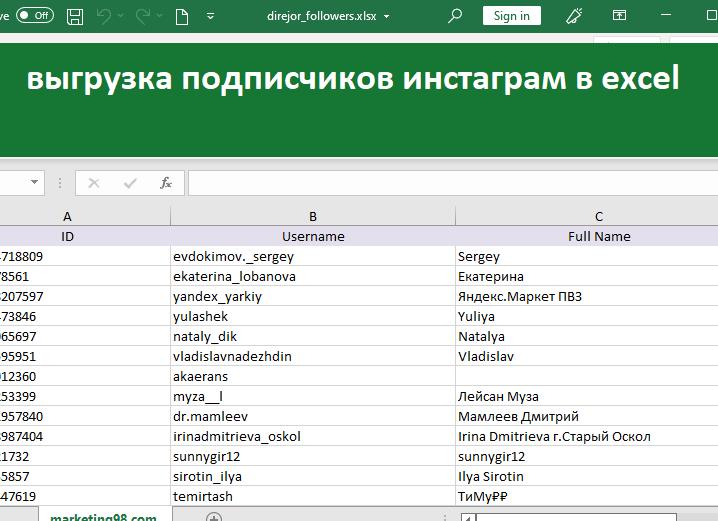Open search with the magnifier icon
Image resolution: width=718 pixels, height=521 pixels.
click(x=455, y=16)
